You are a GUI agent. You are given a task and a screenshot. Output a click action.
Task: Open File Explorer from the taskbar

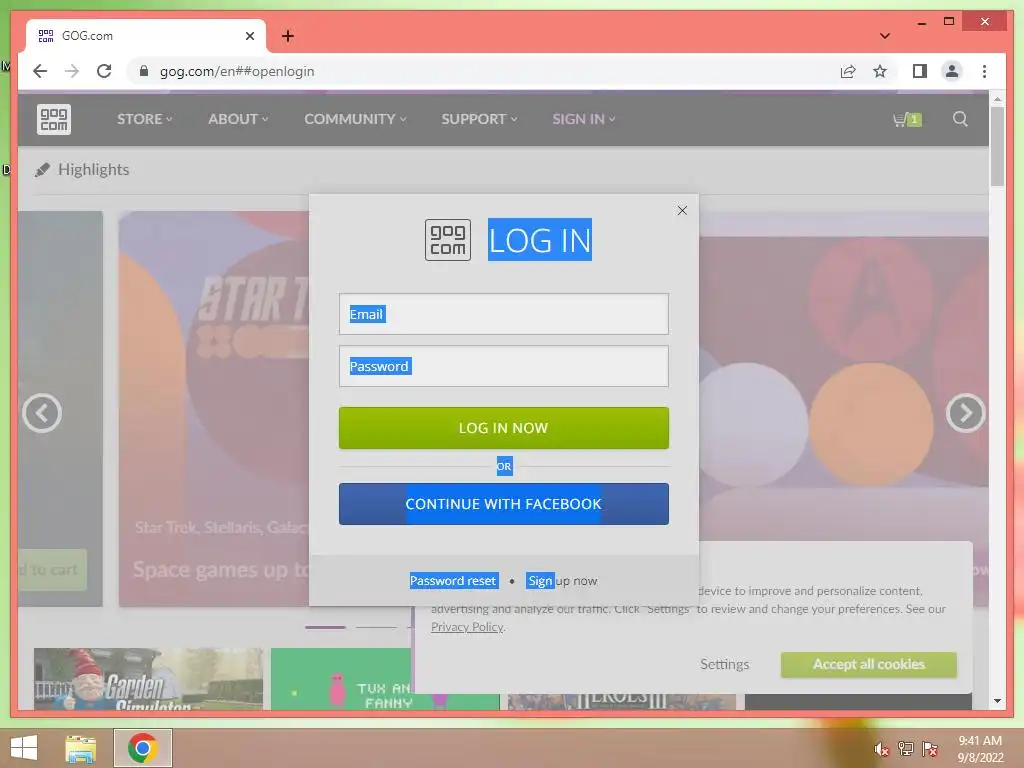[81, 748]
